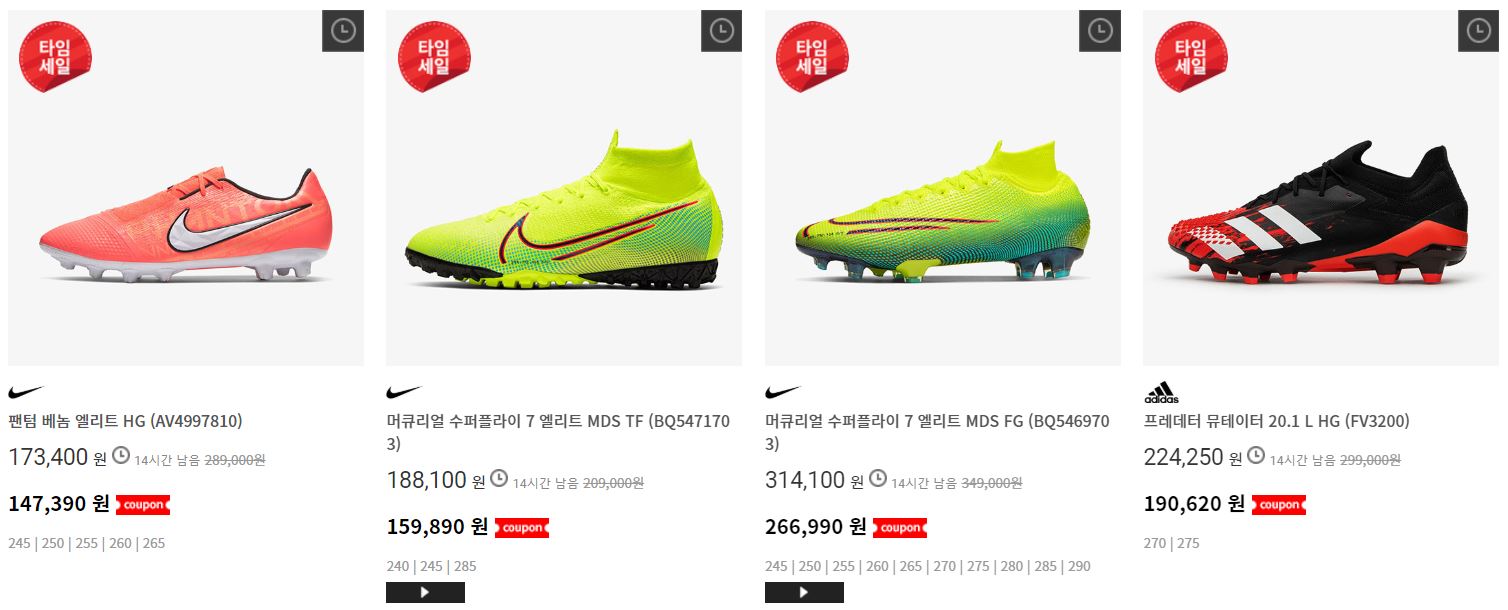Viewport: 1508px width, 610px height.
Task: Click Nike logo under the orange Phantom shoe
Action: pyautogui.click(x=27, y=393)
